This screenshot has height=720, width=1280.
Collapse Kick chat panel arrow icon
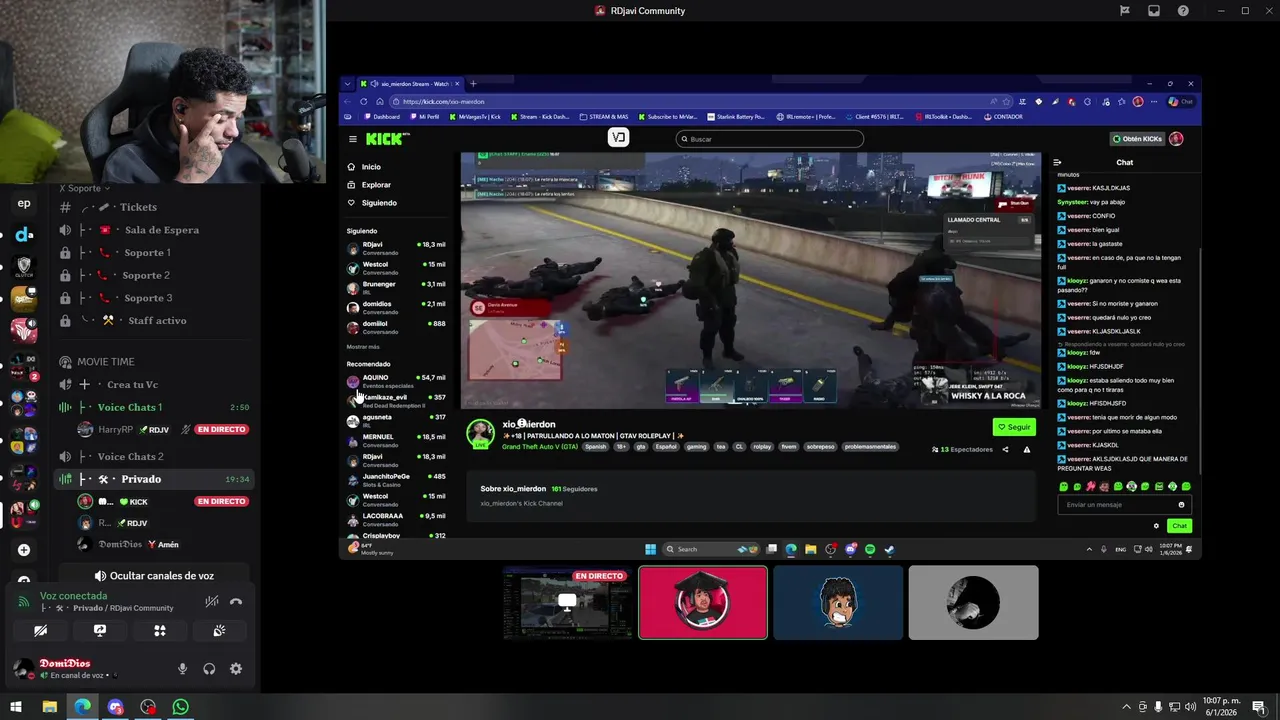pyautogui.click(x=1057, y=162)
